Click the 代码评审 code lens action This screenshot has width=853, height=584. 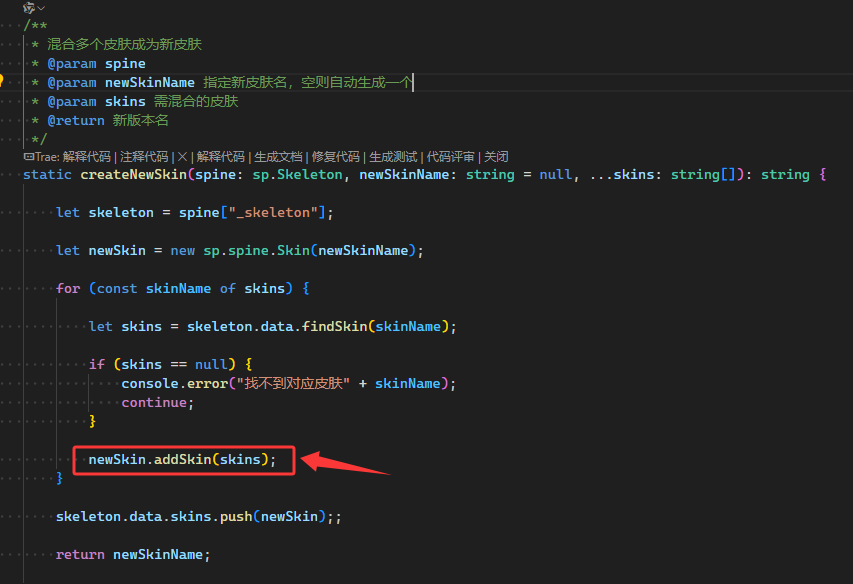(451, 157)
